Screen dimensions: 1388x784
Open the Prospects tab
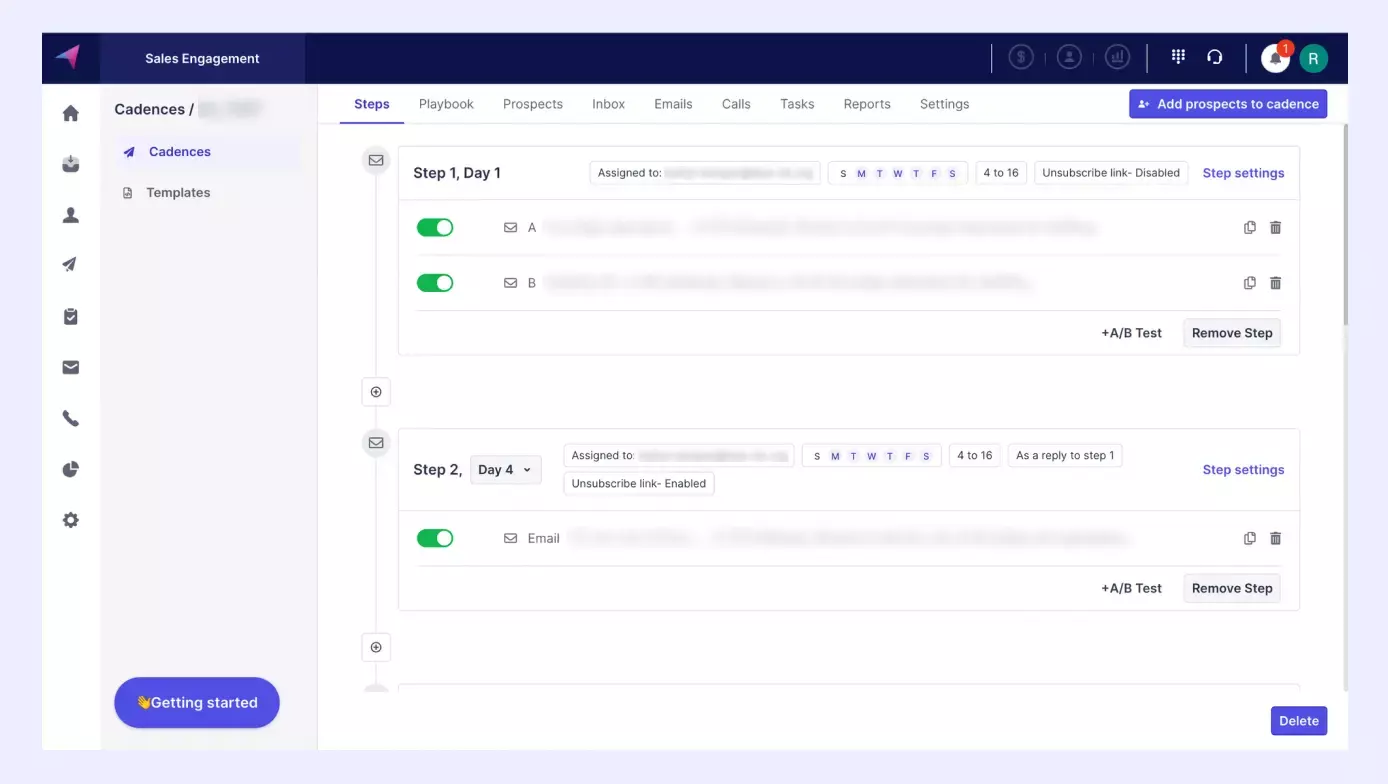click(532, 104)
